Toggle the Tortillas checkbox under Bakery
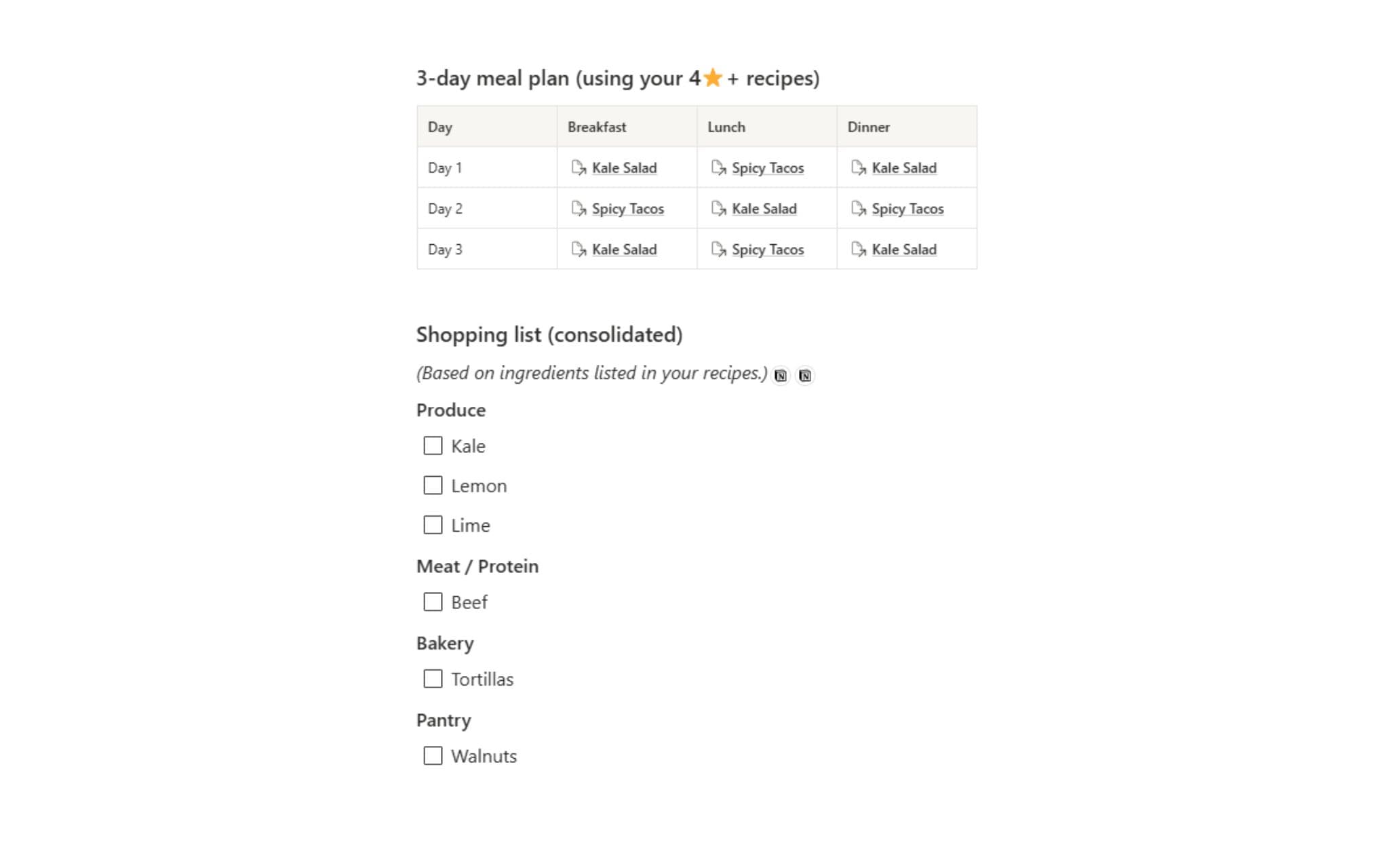 433,679
